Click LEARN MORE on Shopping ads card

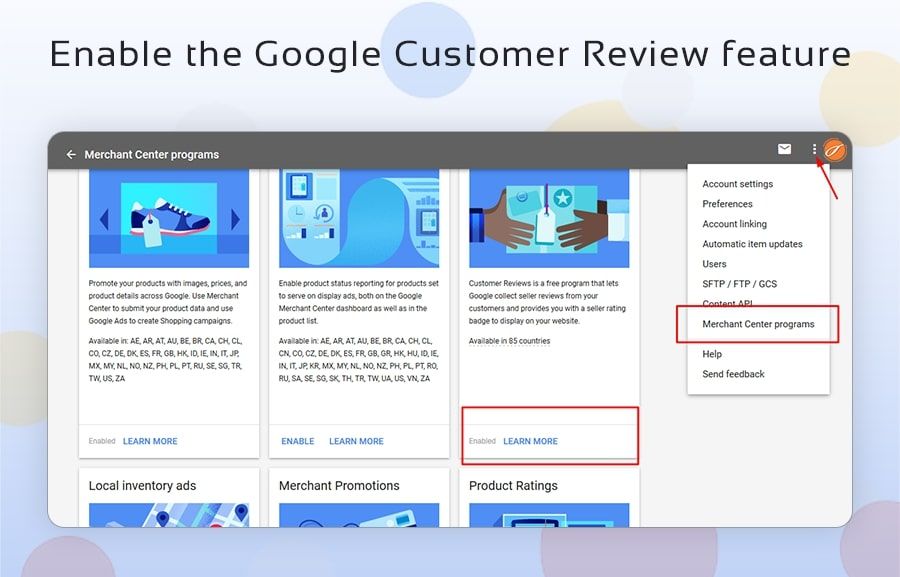click(x=150, y=441)
